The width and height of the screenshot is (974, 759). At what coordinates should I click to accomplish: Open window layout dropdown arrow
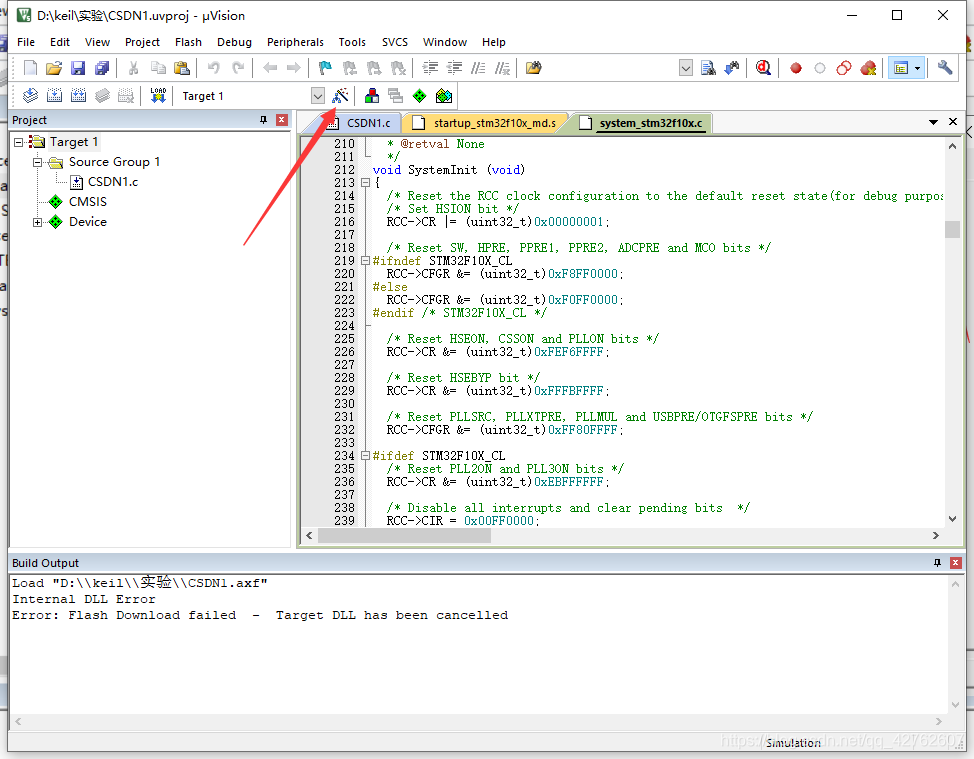pos(918,68)
